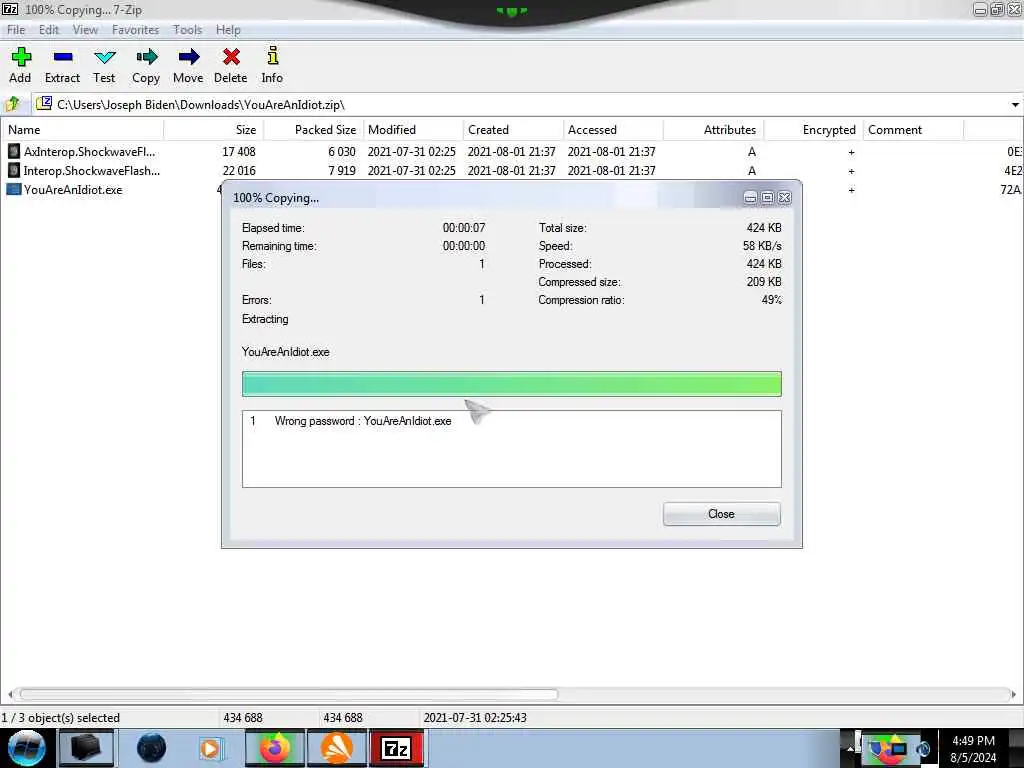The height and width of the screenshot is (768, 1024).
Task: Sort by the Comment column header
Action: pyautogui.click(x=913, y=130)
